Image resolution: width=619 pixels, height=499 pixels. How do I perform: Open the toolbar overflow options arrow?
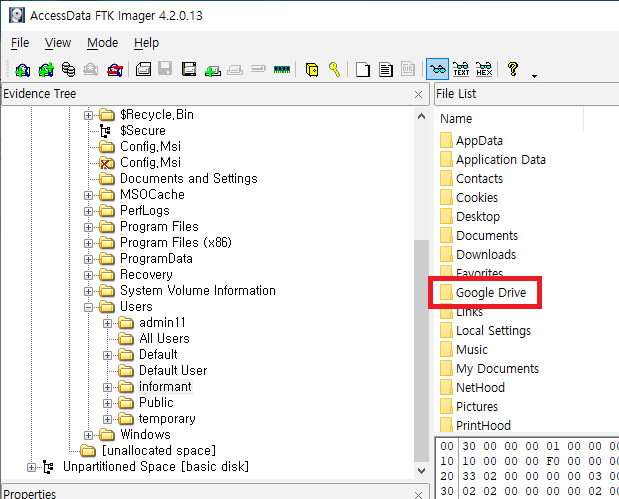[x=534, y=76]
